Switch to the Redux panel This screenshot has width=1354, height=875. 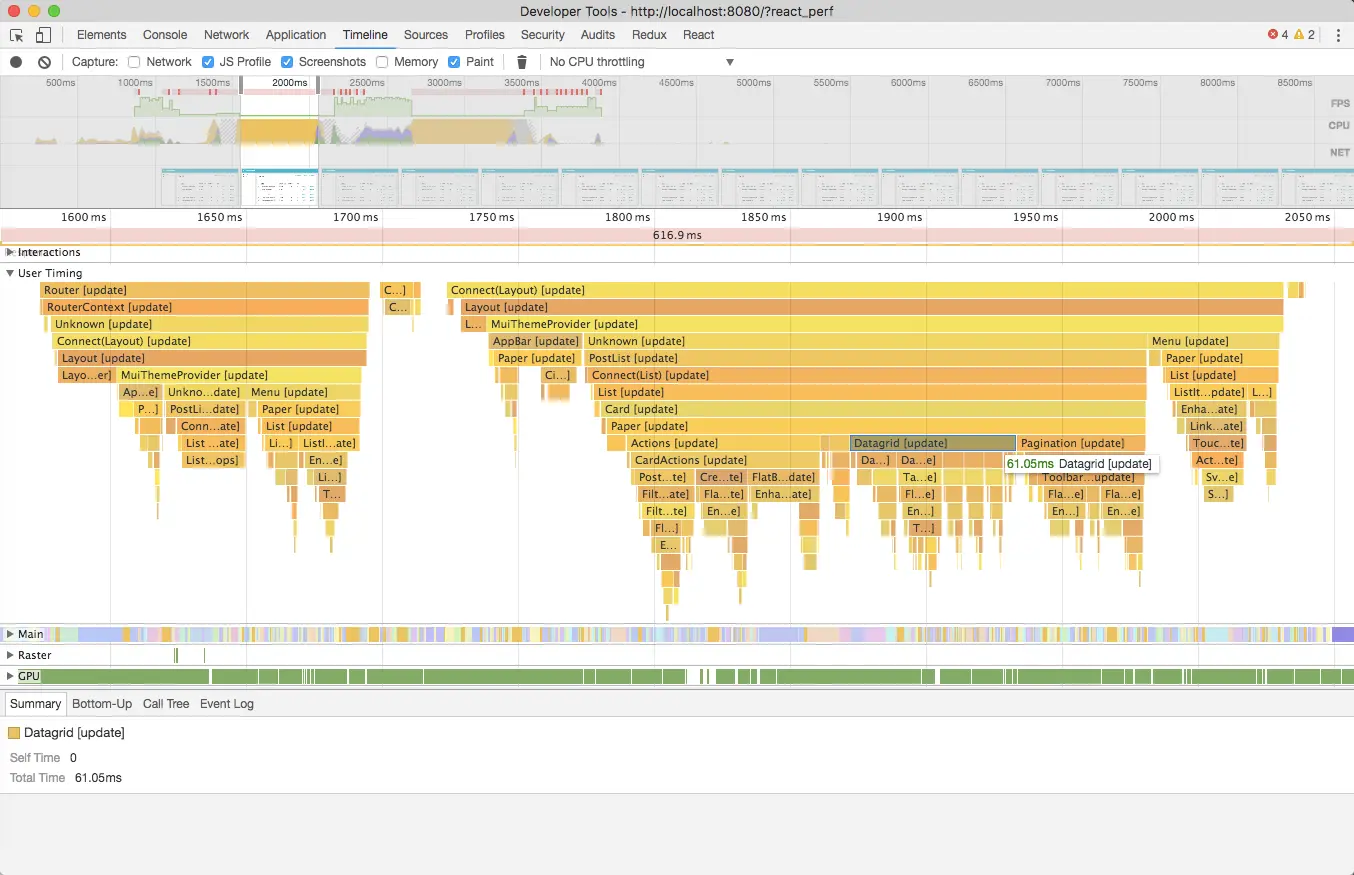(x=649, y=34)
